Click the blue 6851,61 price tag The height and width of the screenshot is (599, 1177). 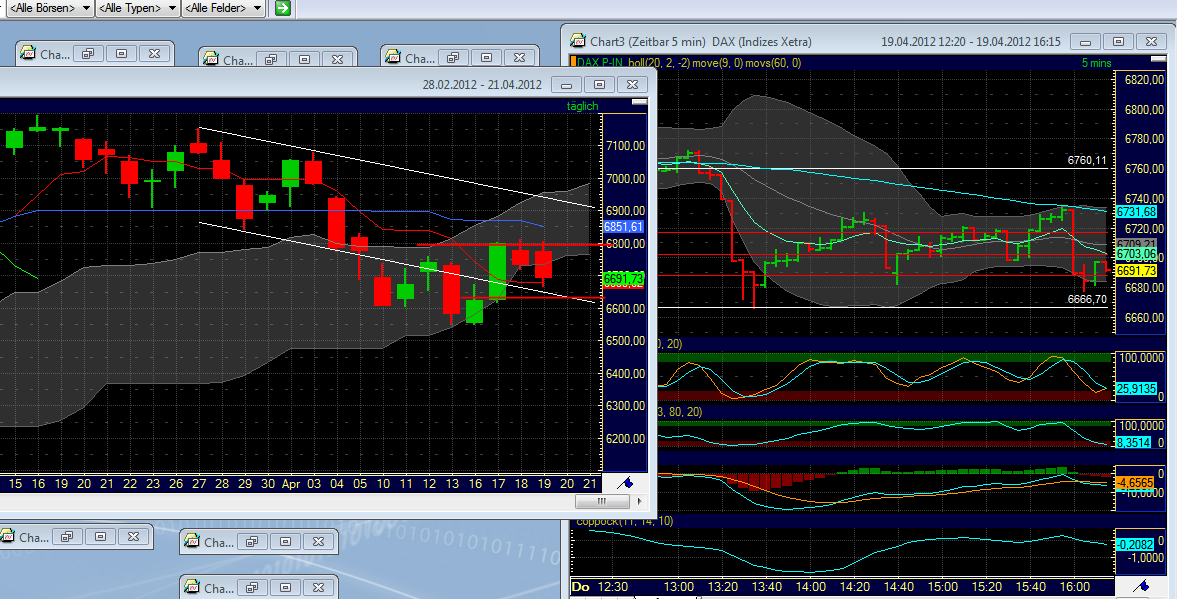(623, 227)
